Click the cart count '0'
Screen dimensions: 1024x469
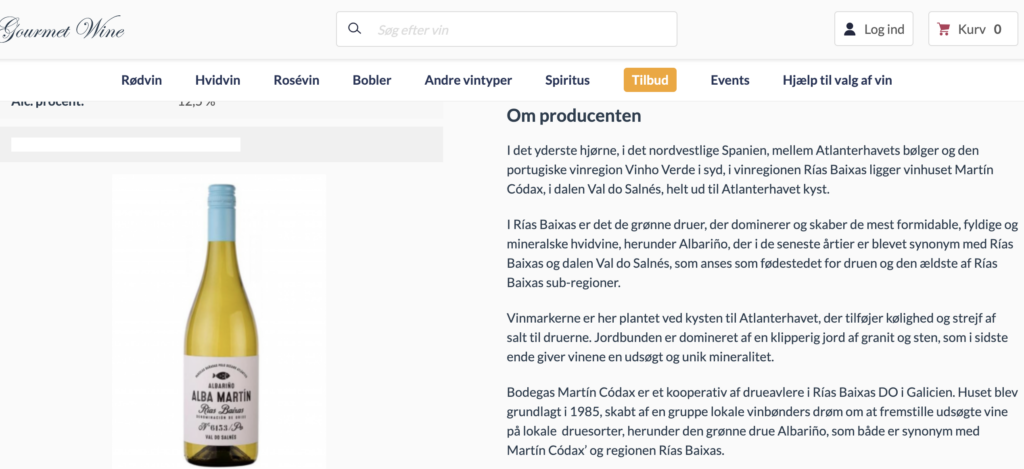pos(997,29)
